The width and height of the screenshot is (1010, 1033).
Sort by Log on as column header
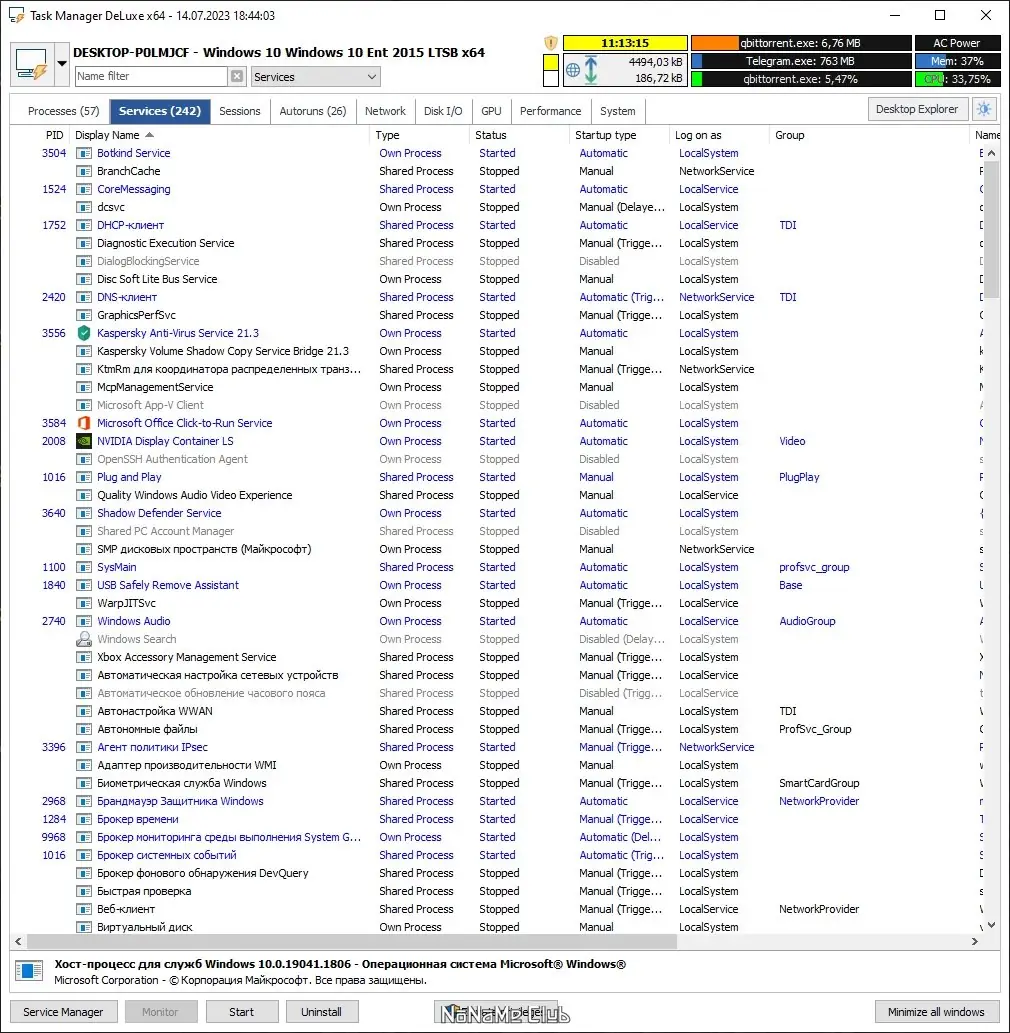tap(719, 135)
